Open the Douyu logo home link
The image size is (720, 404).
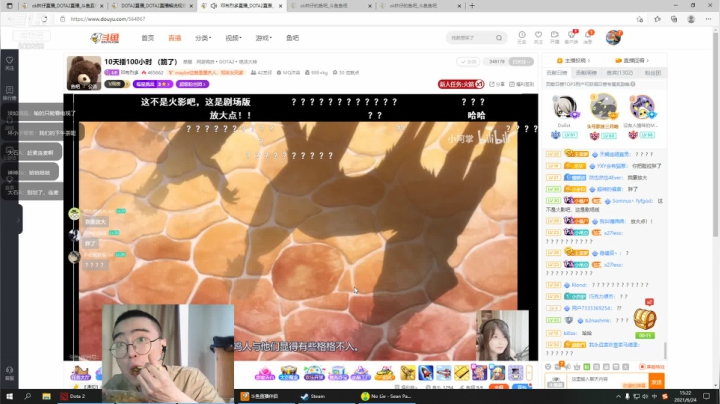(105, 38)
